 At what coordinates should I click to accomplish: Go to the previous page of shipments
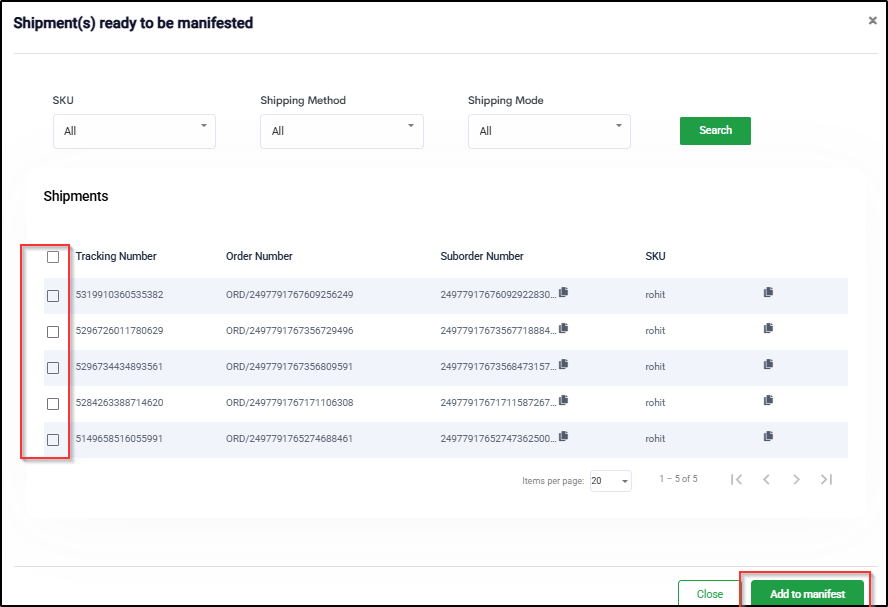click(766, 480)
